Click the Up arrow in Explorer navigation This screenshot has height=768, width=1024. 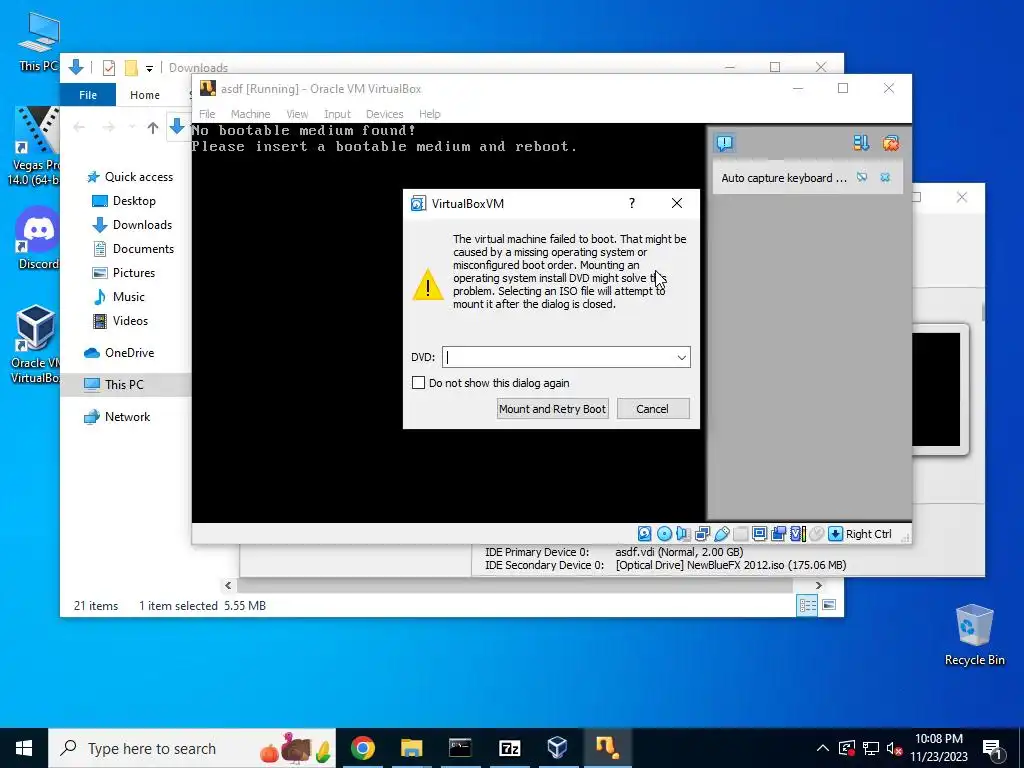pyautogui.click(x=153, y=127)
